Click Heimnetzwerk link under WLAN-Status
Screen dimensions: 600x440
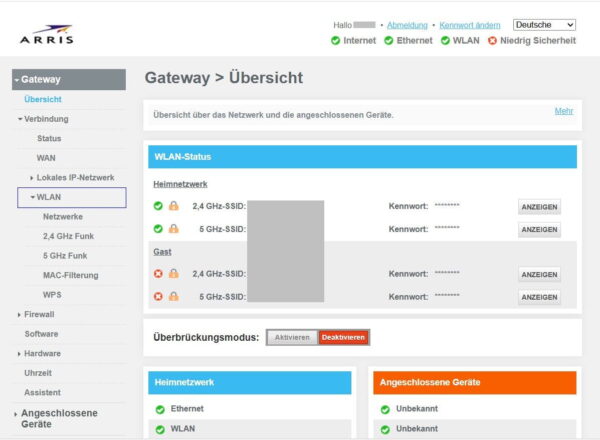pos(180,184)
